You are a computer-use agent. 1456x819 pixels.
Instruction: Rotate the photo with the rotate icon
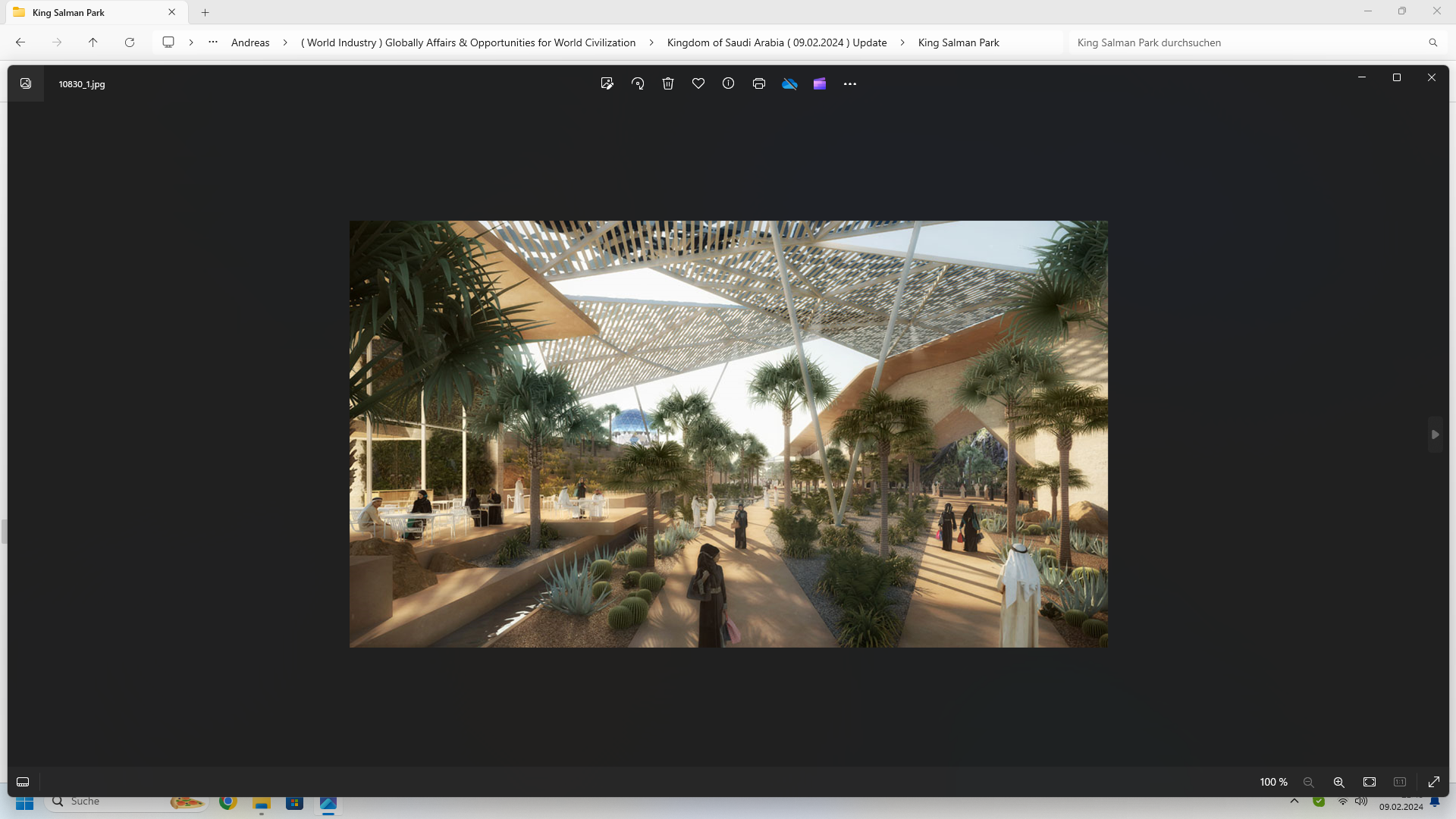638,83
